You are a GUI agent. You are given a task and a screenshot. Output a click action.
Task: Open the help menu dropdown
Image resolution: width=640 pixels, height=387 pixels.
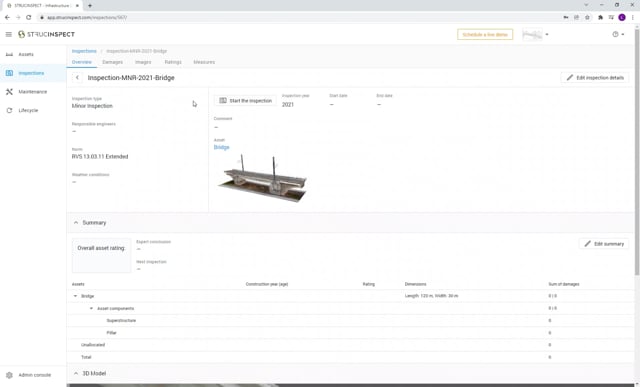(x=618, y=34)
